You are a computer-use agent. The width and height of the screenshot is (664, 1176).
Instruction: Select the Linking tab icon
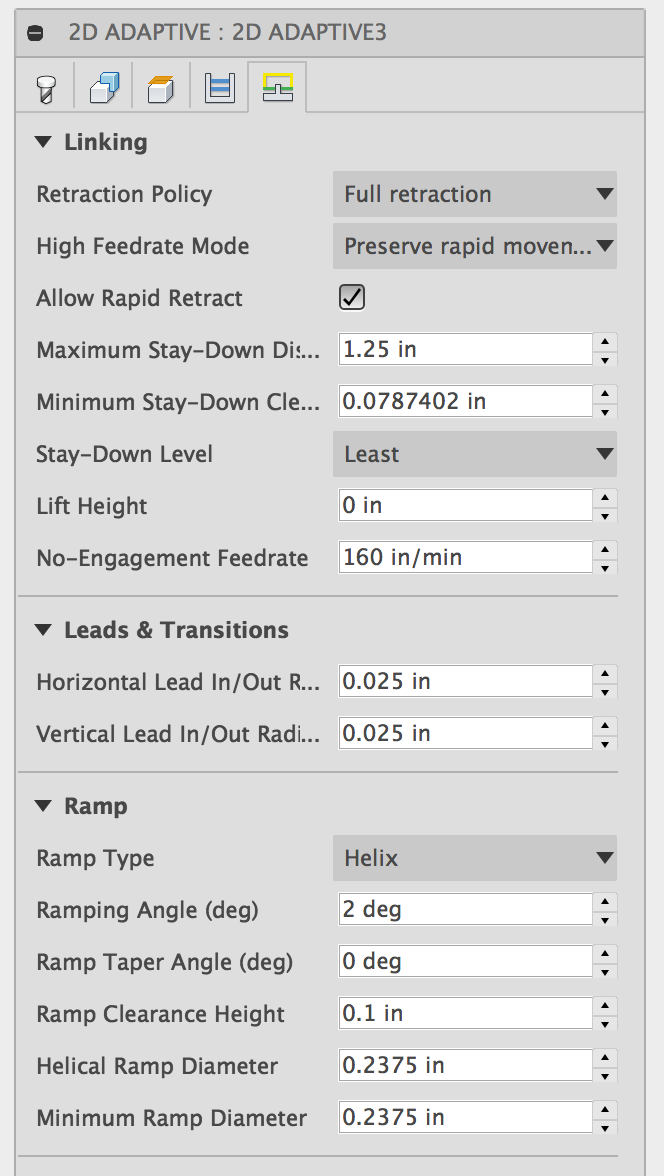tap(277, 89)
